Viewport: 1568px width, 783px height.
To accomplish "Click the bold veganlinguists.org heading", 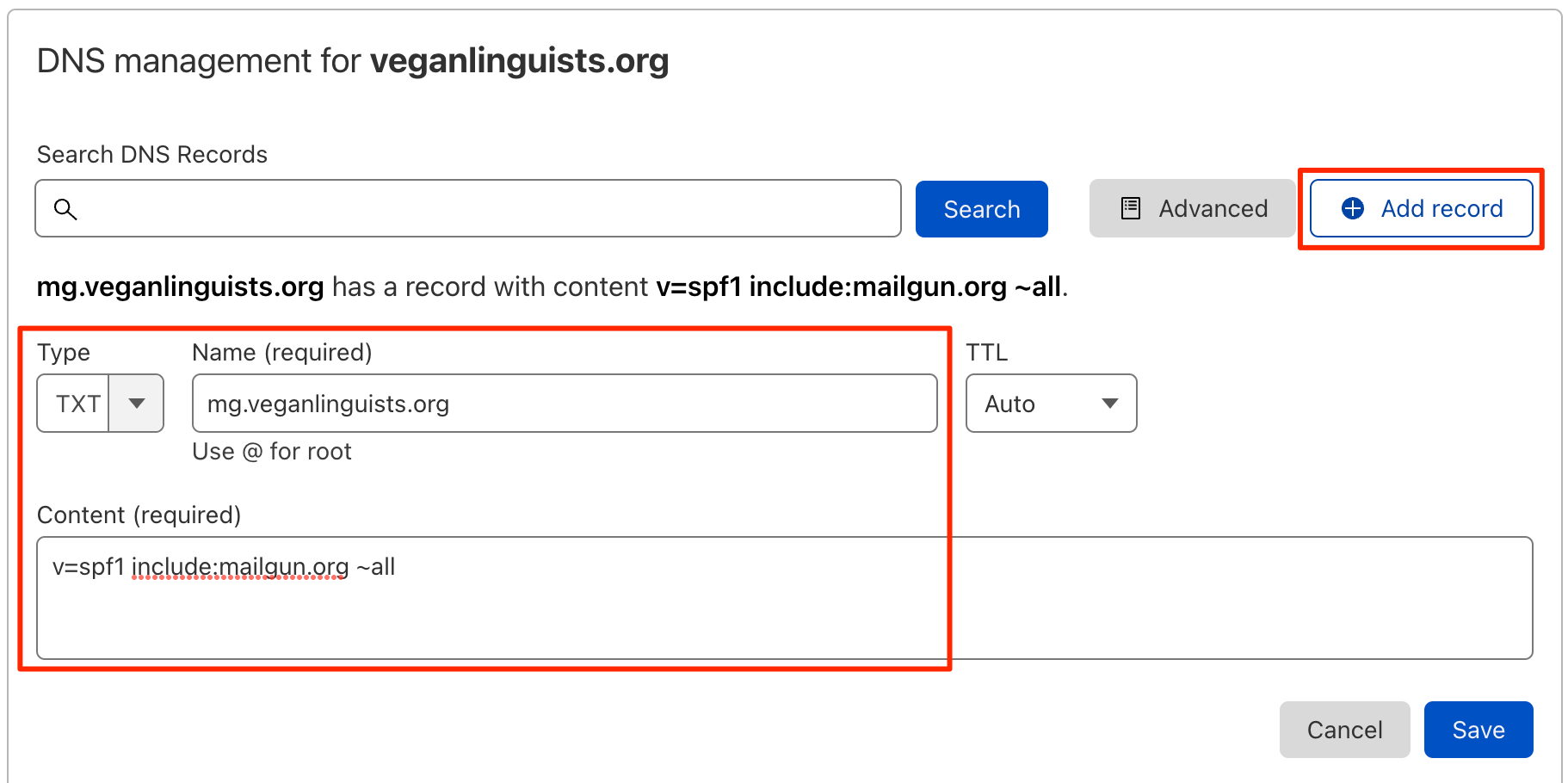I will [x=519, y=60].
